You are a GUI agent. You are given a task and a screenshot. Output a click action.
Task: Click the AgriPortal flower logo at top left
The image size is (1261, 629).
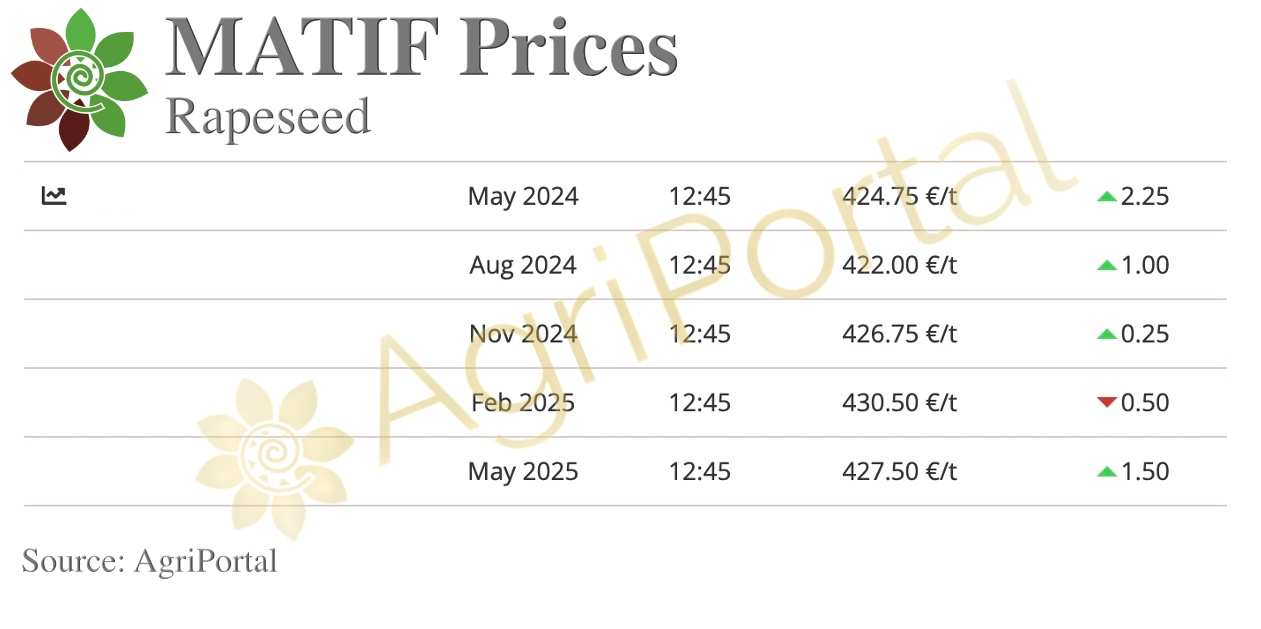[79, 79]
